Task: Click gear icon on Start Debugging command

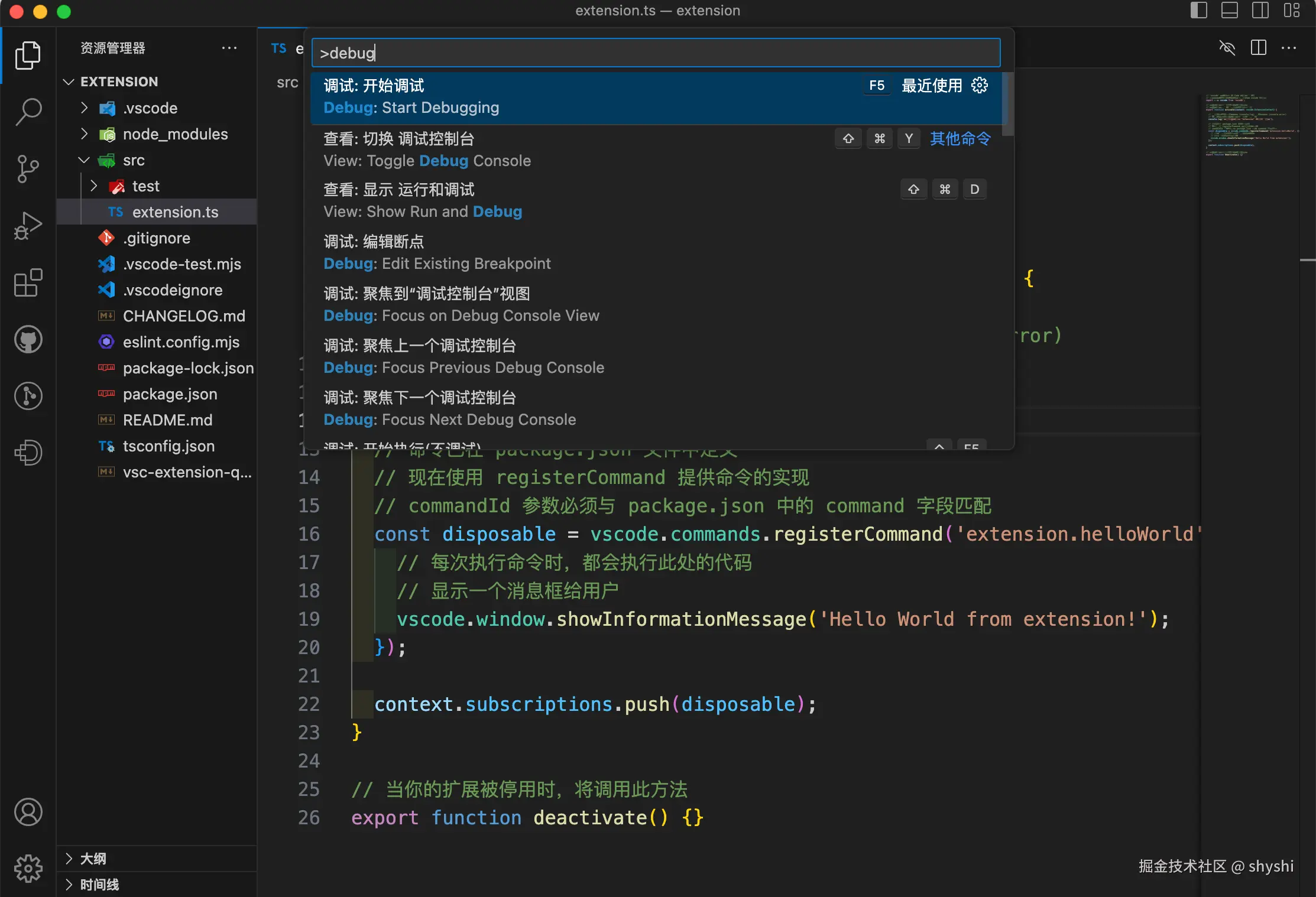Action: [979, 86]
